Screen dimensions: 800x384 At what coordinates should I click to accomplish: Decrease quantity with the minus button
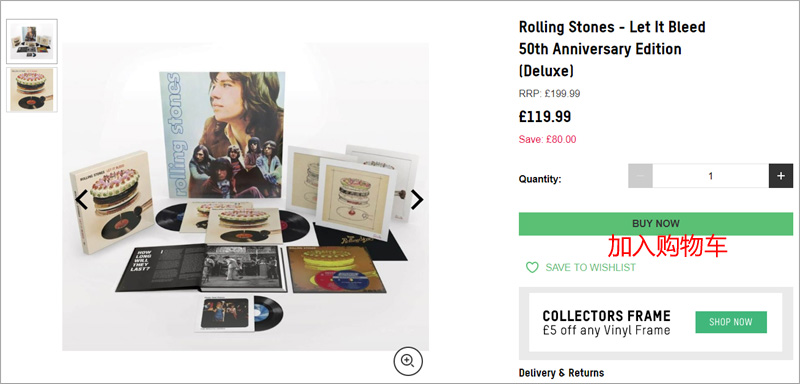click(640, 176)
